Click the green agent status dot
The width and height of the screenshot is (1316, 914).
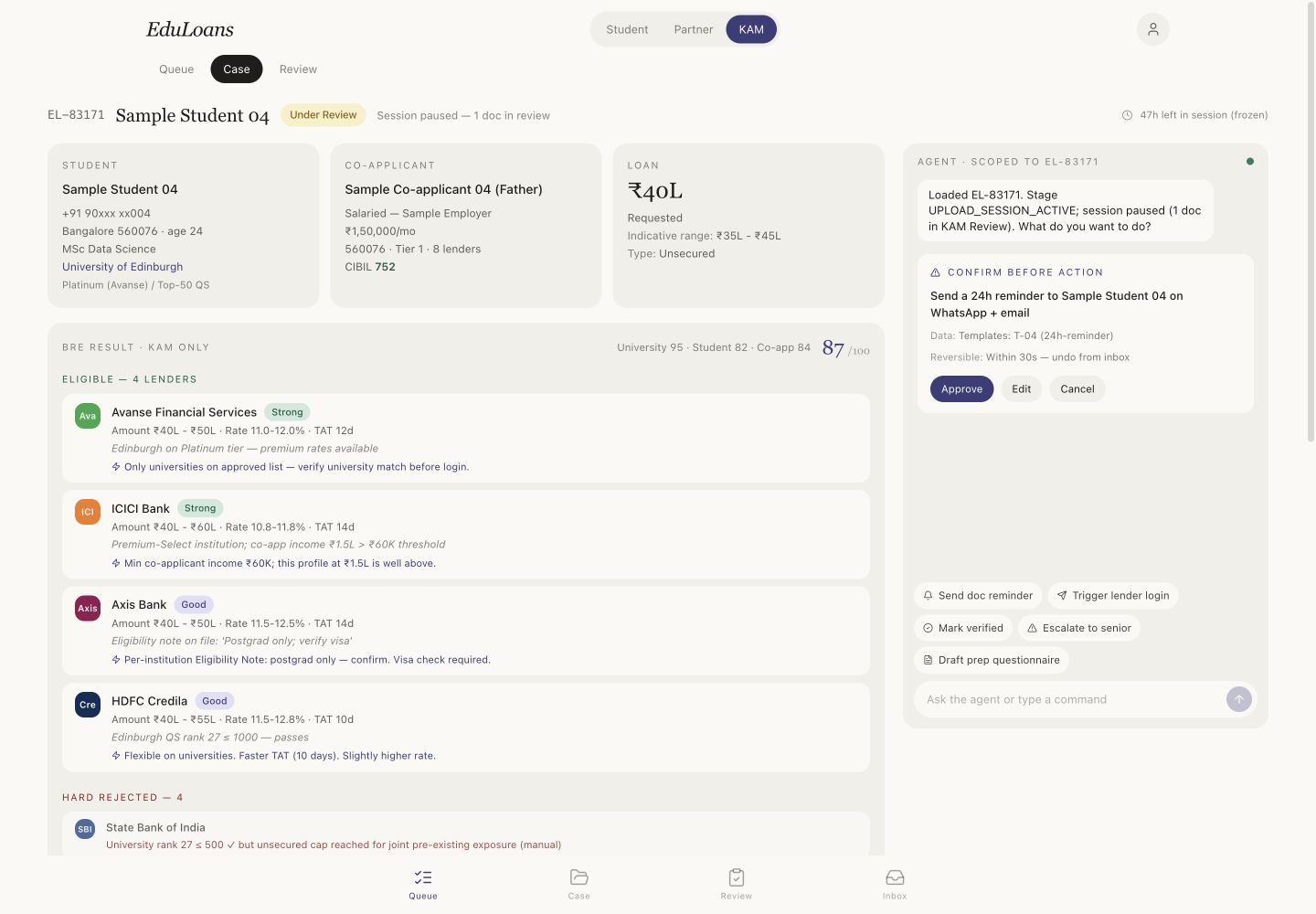1250,162
